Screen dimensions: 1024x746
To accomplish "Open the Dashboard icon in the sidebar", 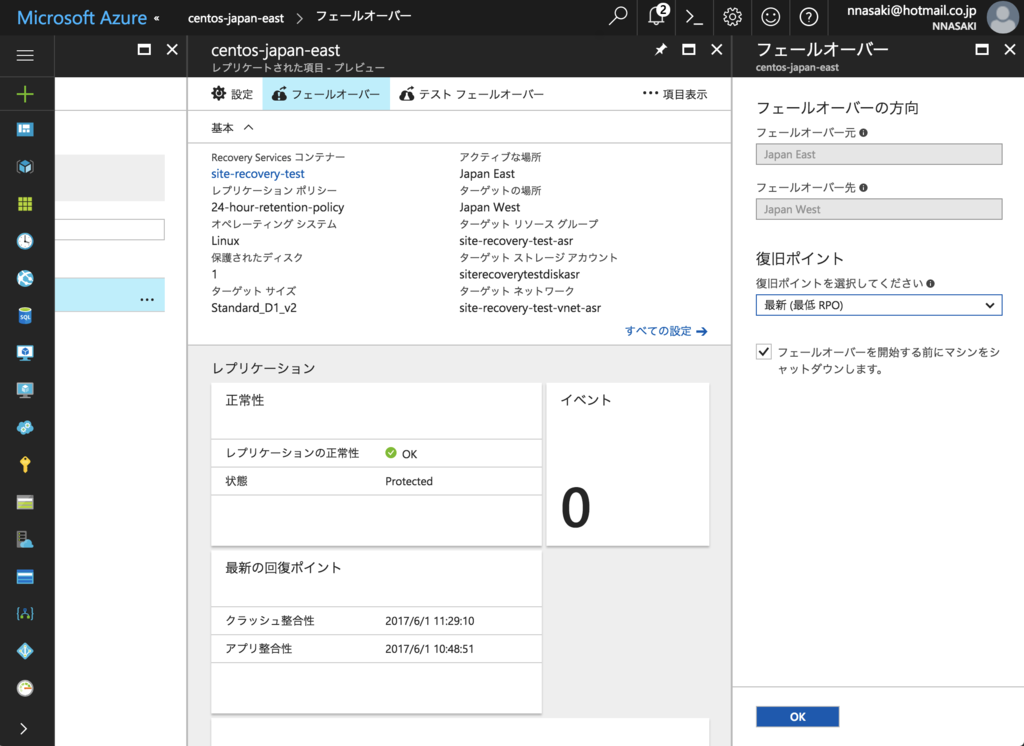I will pyautogui.click(x=25, y=129).
